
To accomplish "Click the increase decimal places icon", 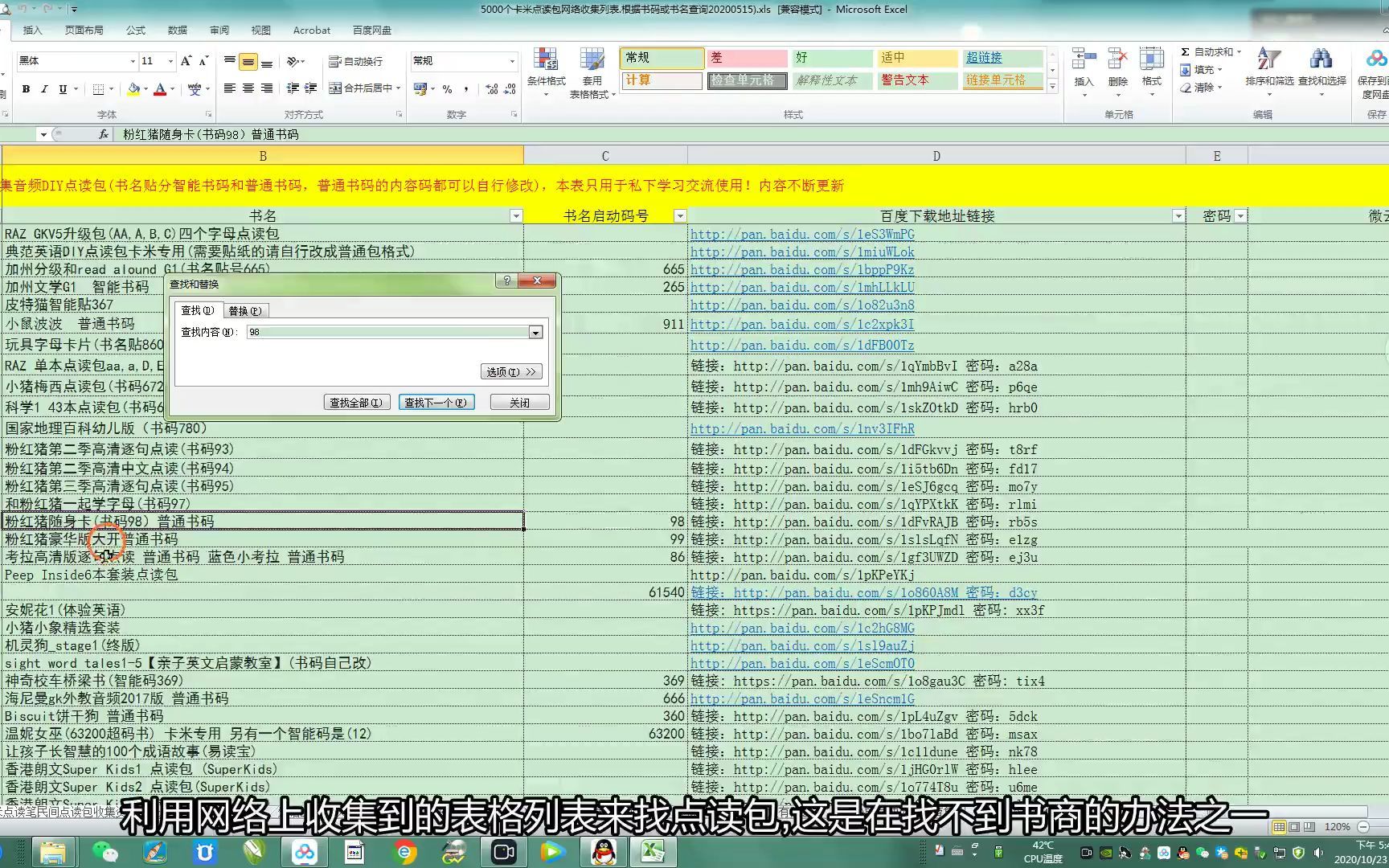I will click(x=492, y=89).
